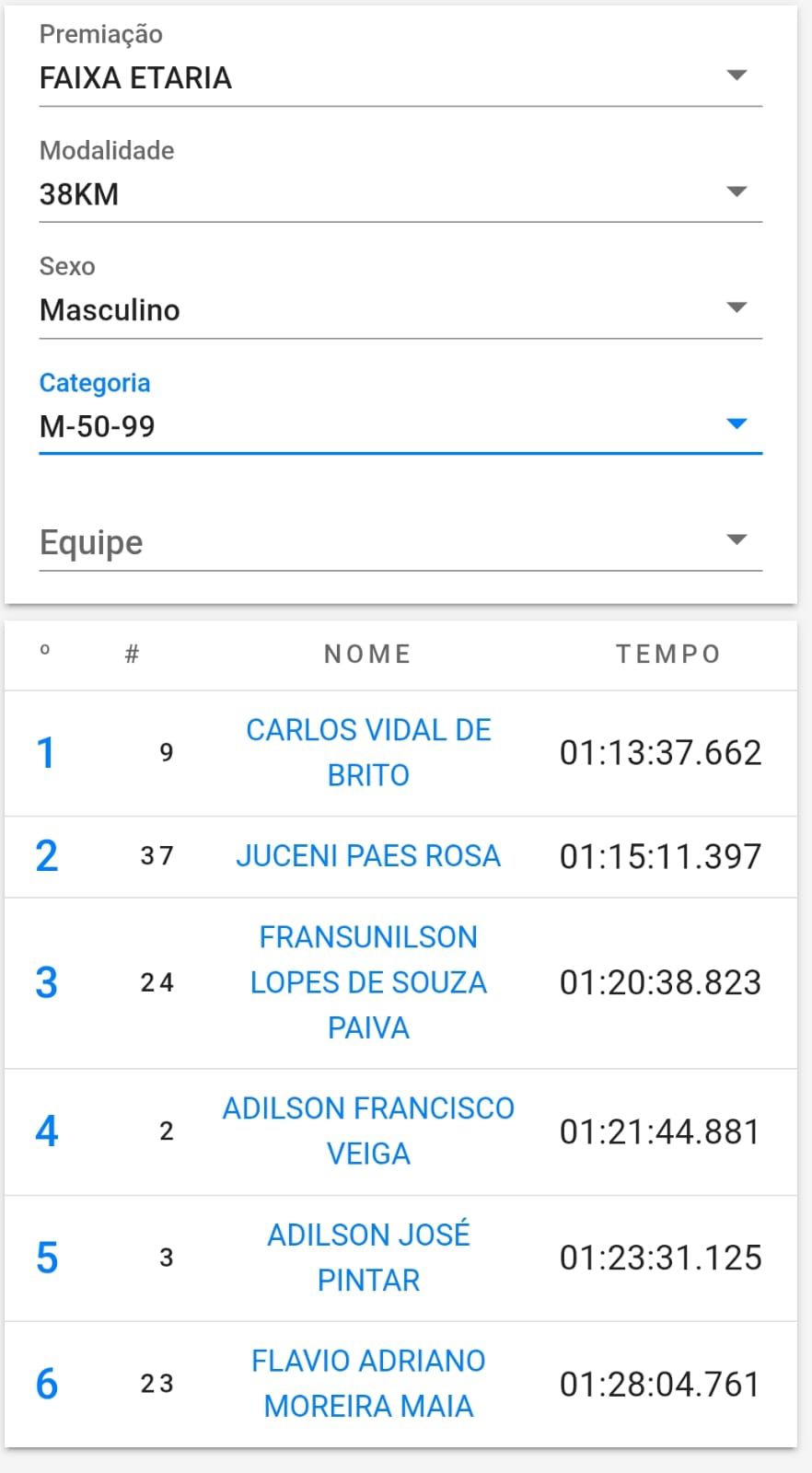Click the NOME column header

point(367,654)
